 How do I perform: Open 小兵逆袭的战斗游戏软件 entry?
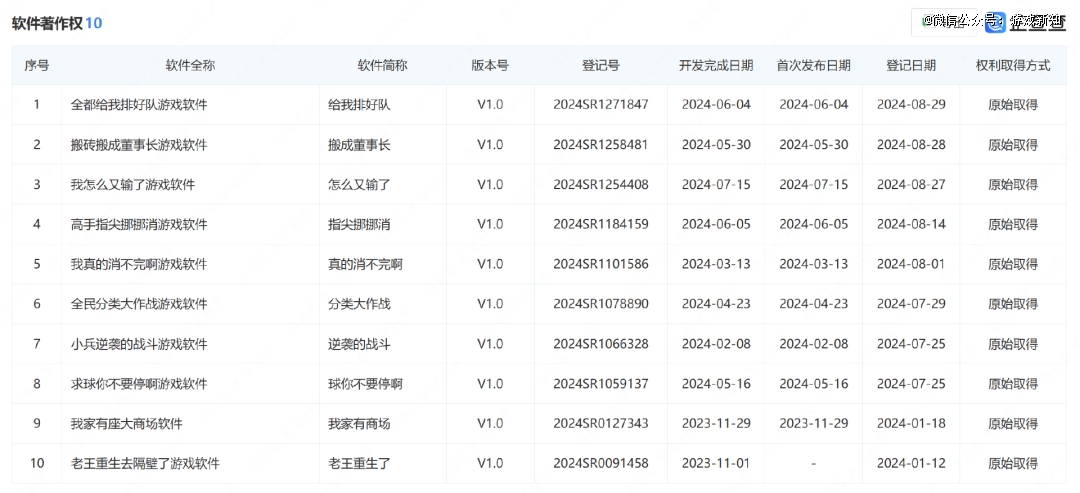pos(139,344)
